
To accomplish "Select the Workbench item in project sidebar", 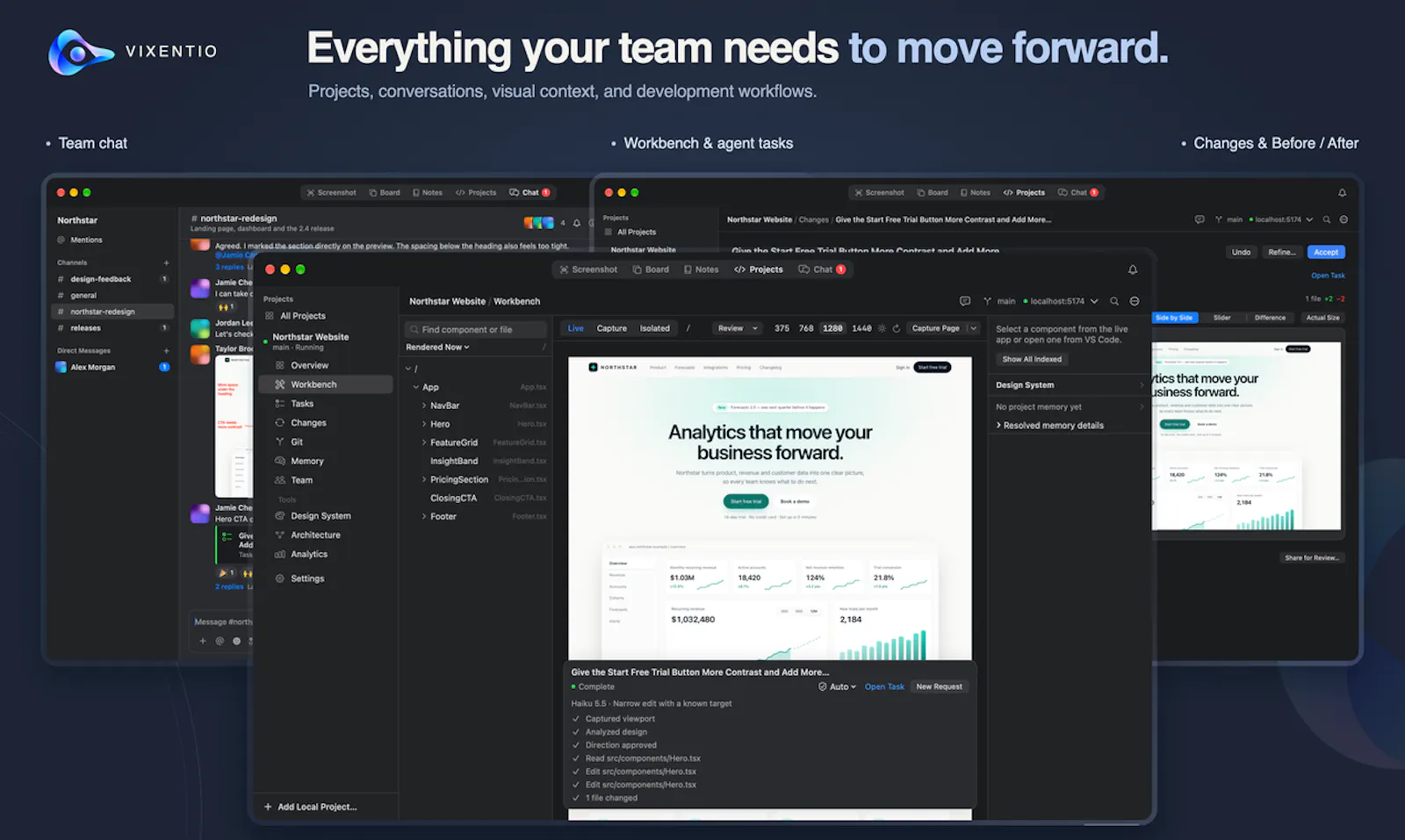I will 326,384.
